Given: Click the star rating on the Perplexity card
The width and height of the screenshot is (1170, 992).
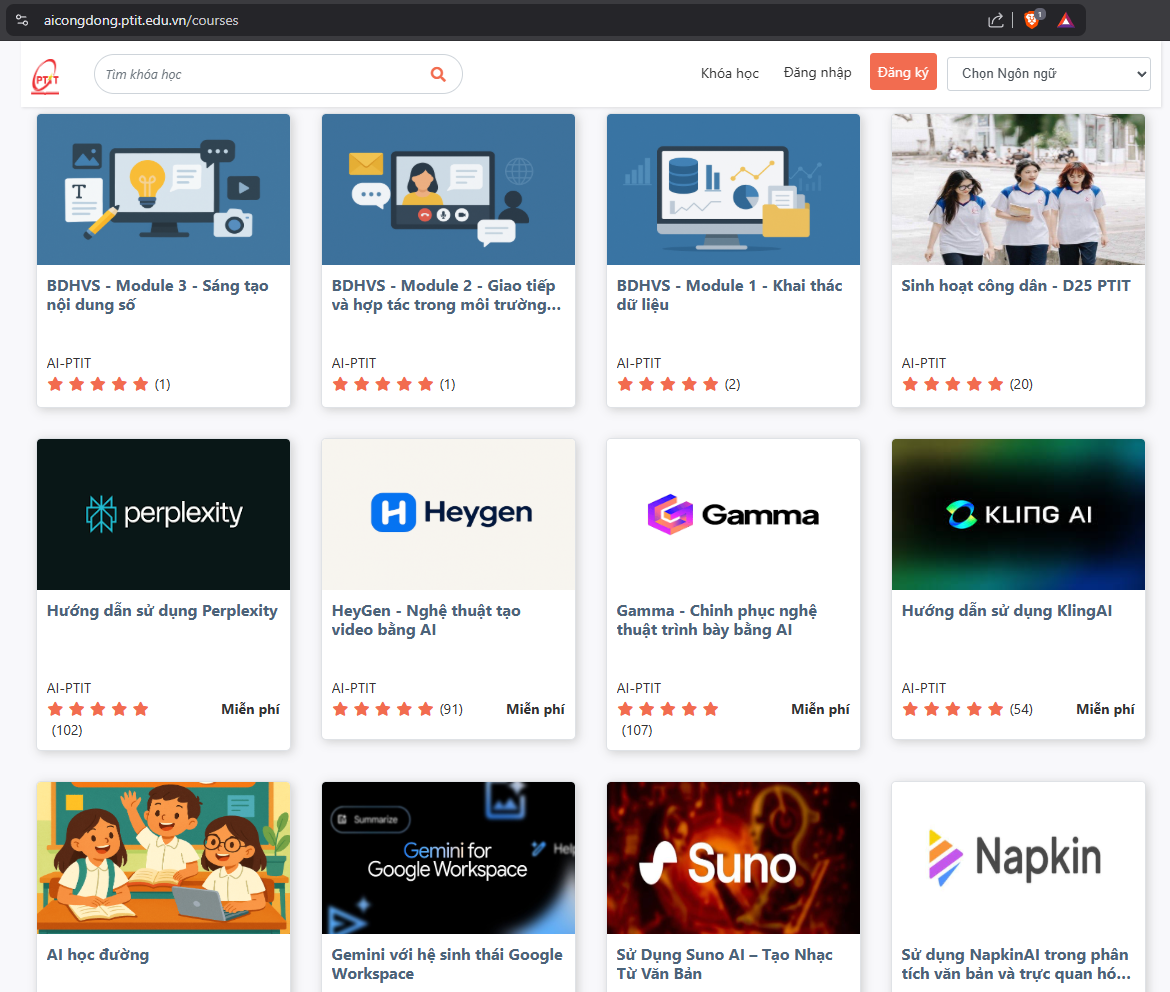Looking at the screenshot, I should [98, 709].
